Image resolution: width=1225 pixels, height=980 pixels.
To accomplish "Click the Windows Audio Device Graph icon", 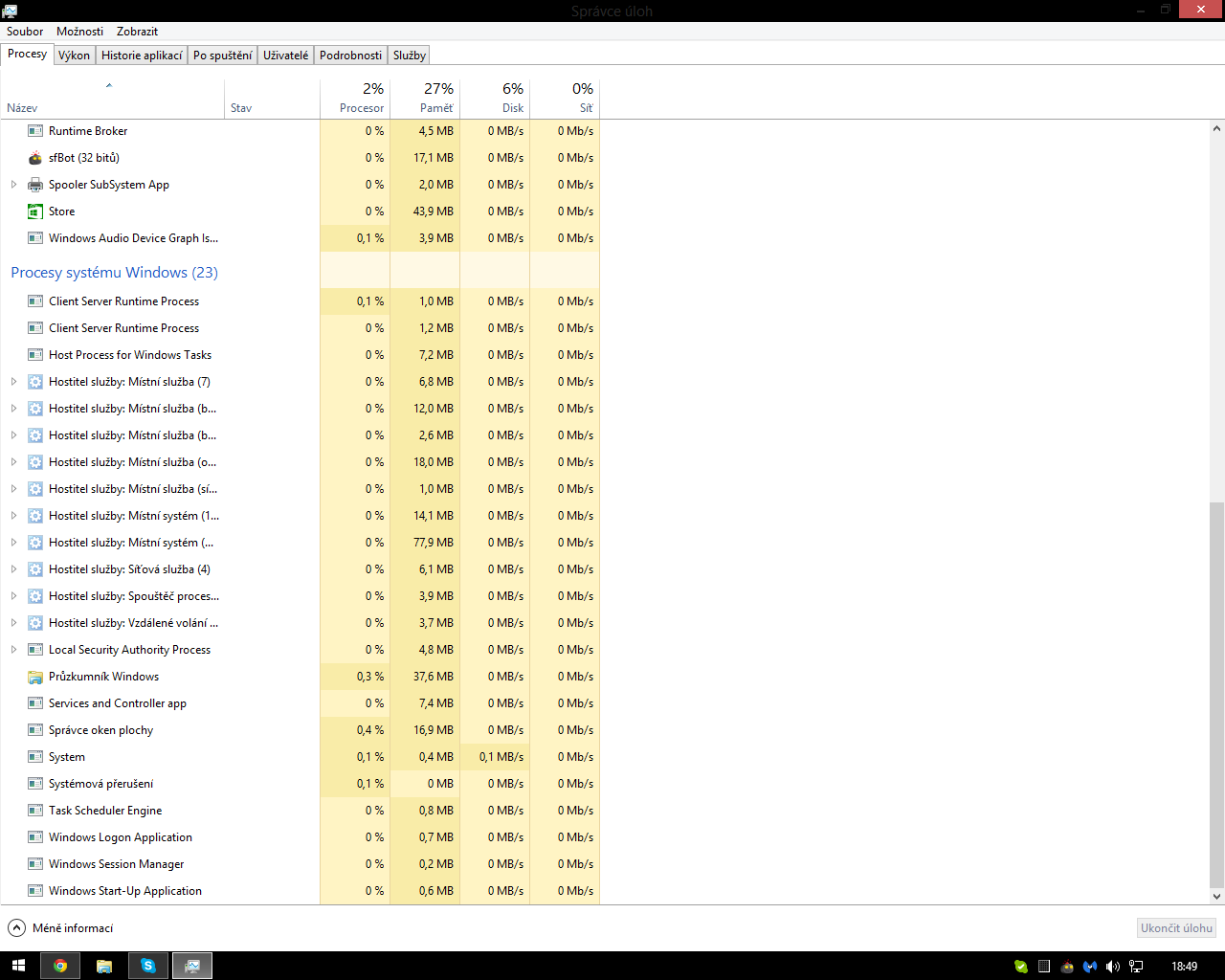I will coord(35,238).
